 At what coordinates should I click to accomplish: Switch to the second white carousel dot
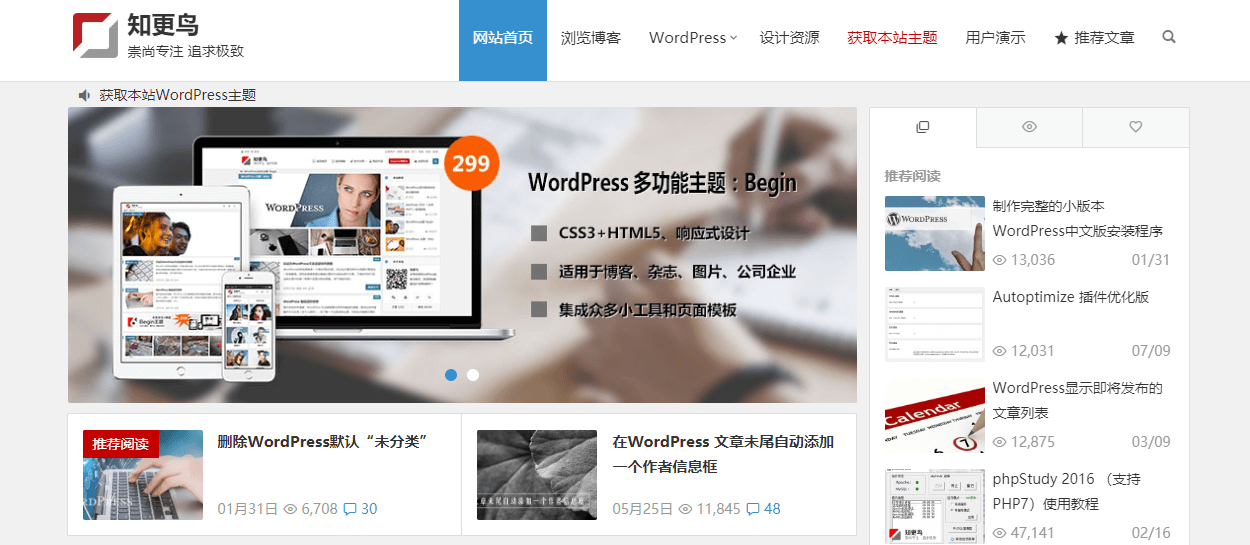[473, 375]
